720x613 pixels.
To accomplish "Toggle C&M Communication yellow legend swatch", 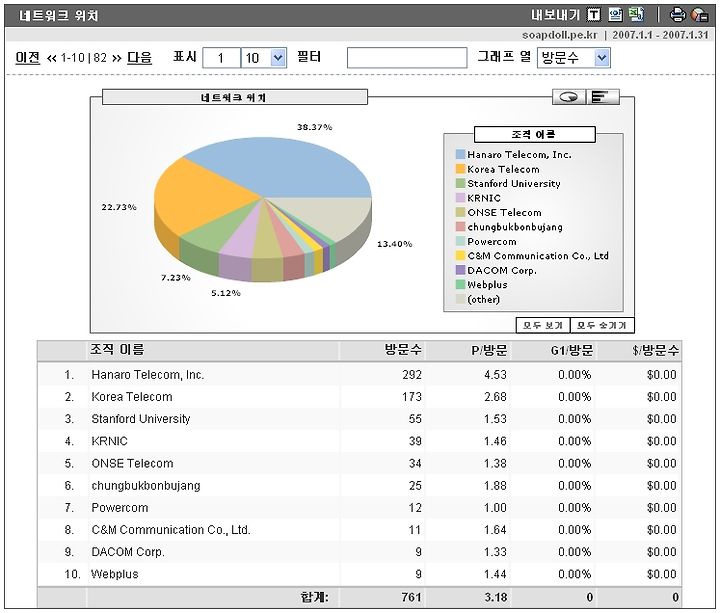I will [461, 256].
